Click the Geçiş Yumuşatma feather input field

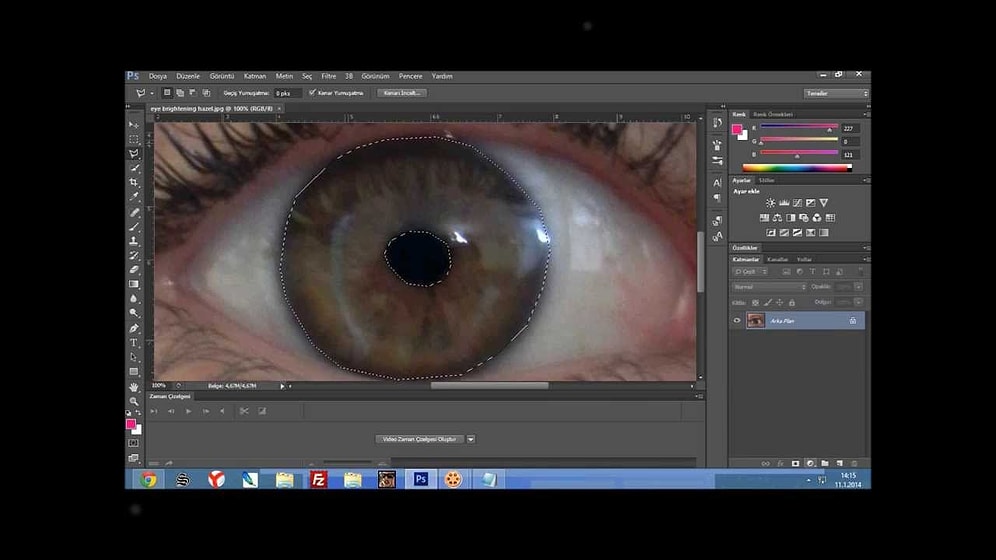(x=287, y=93)
